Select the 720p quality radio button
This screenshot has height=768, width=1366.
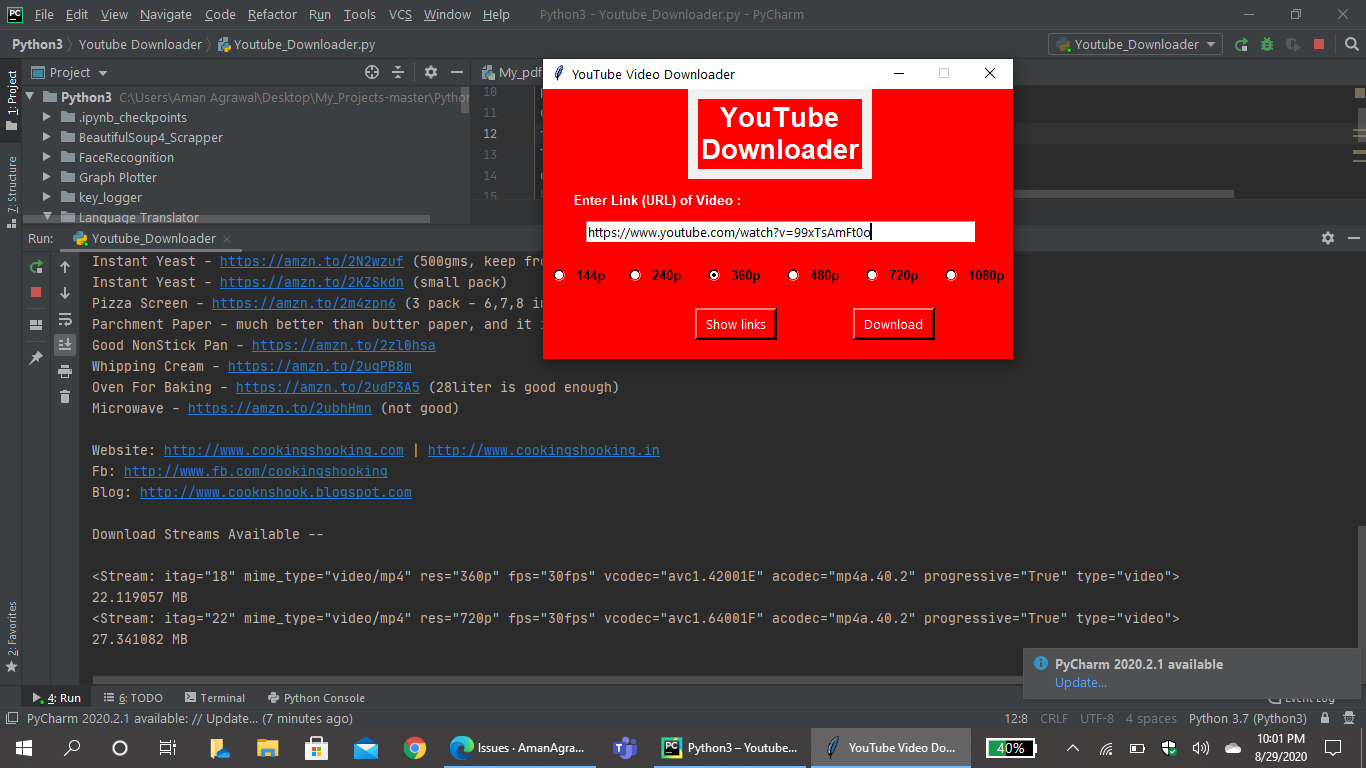872,275
